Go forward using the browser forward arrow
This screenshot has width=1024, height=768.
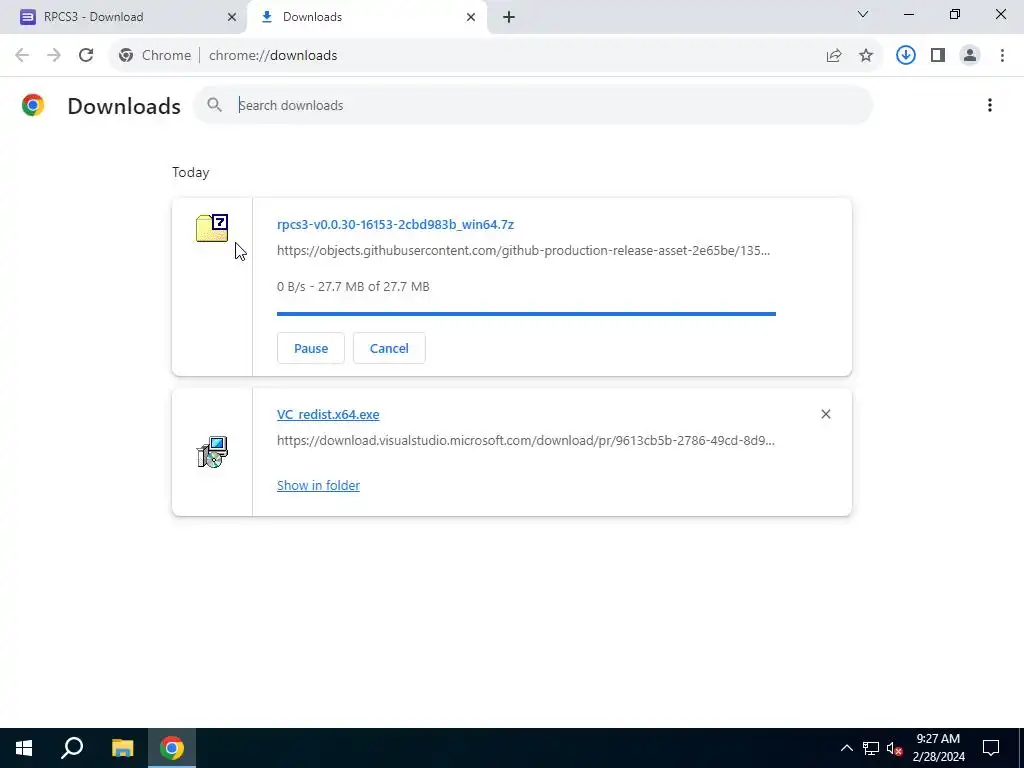54,56
